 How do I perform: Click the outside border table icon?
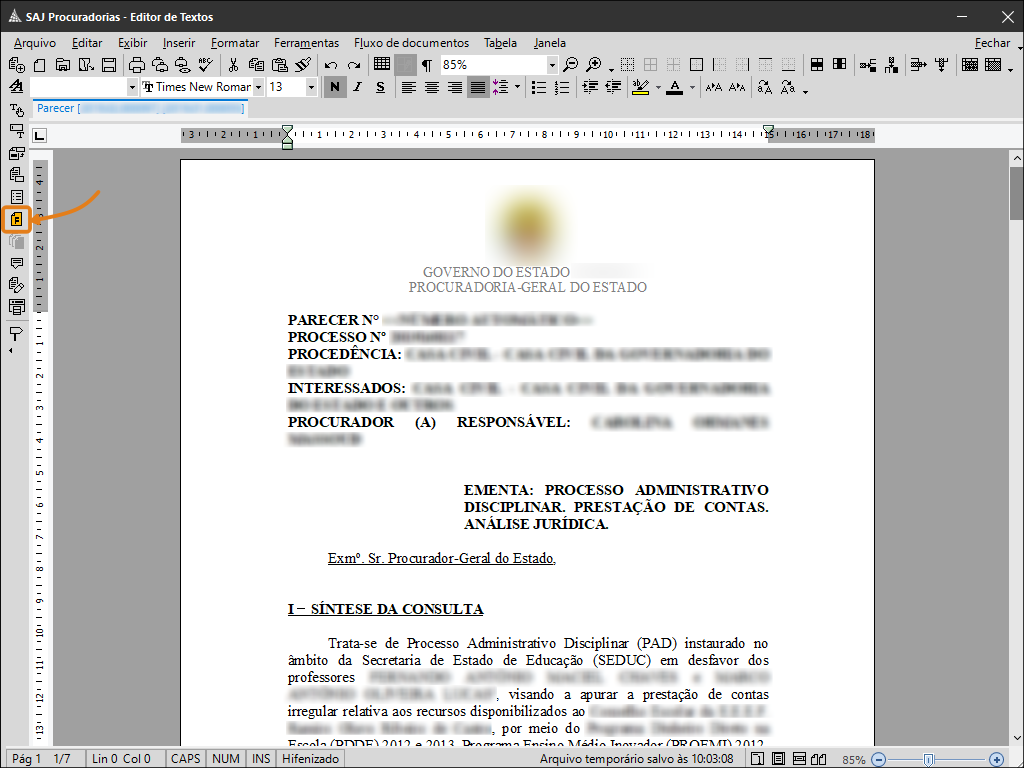(696, 65)
